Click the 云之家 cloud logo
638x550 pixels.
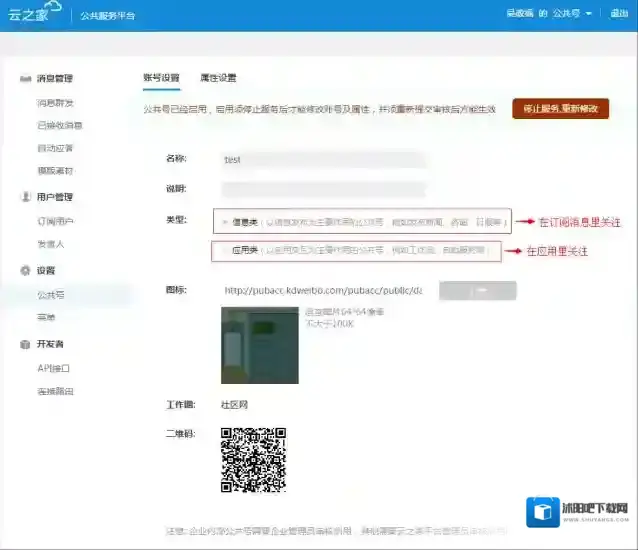(x=35, y=12)
